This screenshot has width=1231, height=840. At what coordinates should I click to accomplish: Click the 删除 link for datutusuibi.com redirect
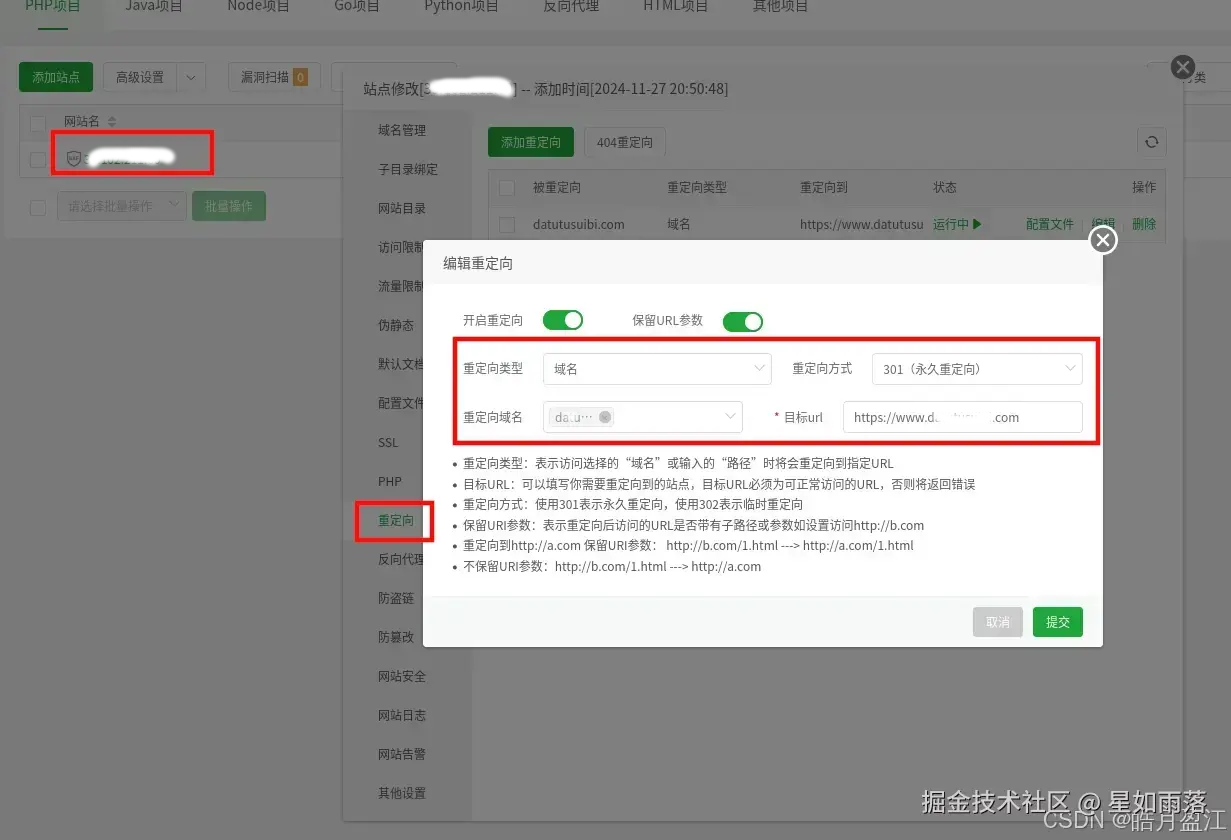click(1144, 224)
